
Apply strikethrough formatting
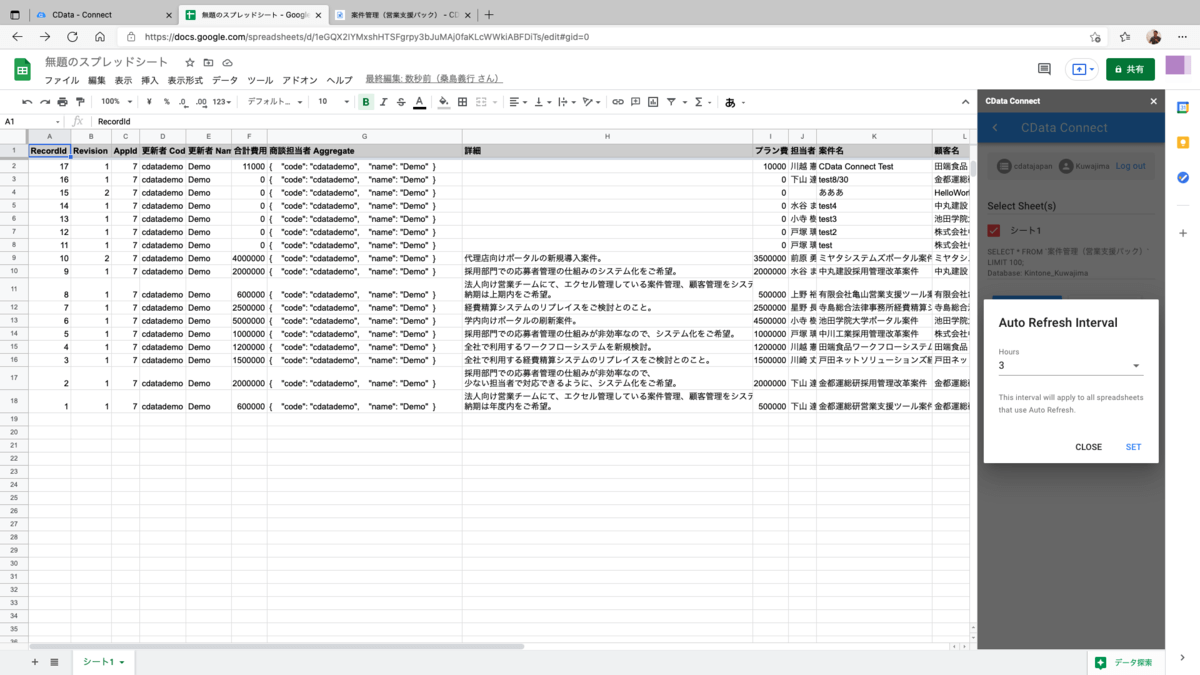pyautogui.click(x=401, y=102)
